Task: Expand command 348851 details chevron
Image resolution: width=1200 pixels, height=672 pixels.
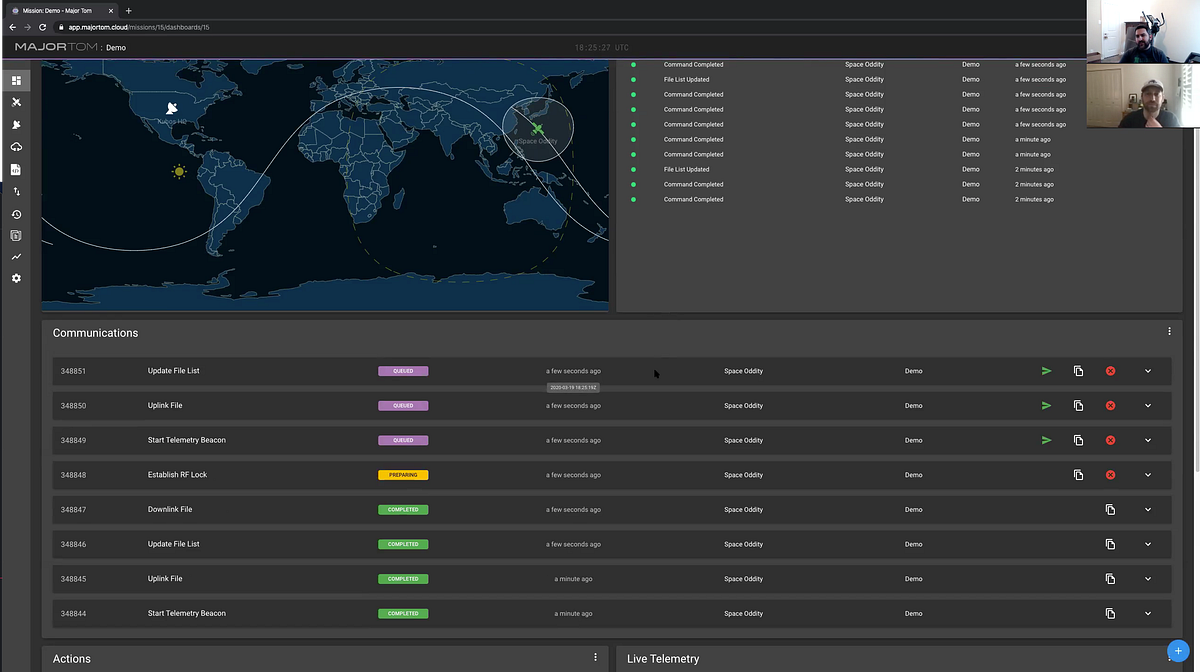Action: coord(1148,371)
